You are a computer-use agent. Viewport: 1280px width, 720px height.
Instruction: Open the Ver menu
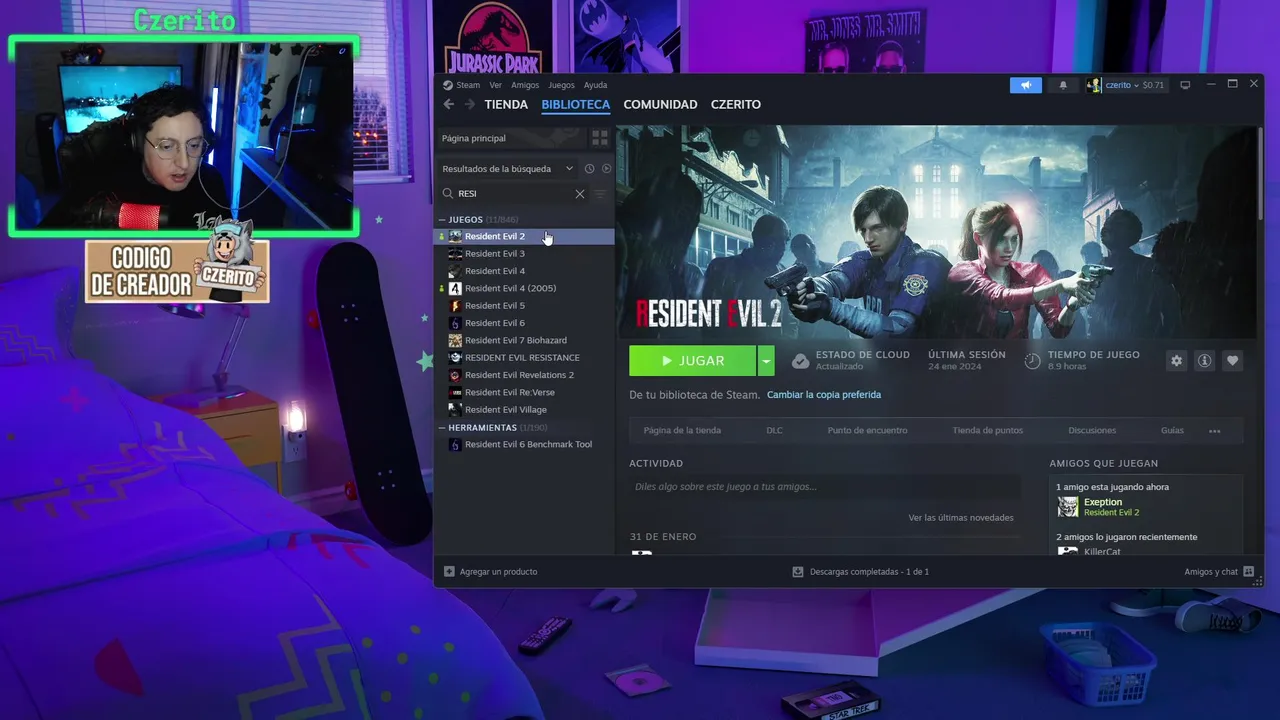[495, 85]
